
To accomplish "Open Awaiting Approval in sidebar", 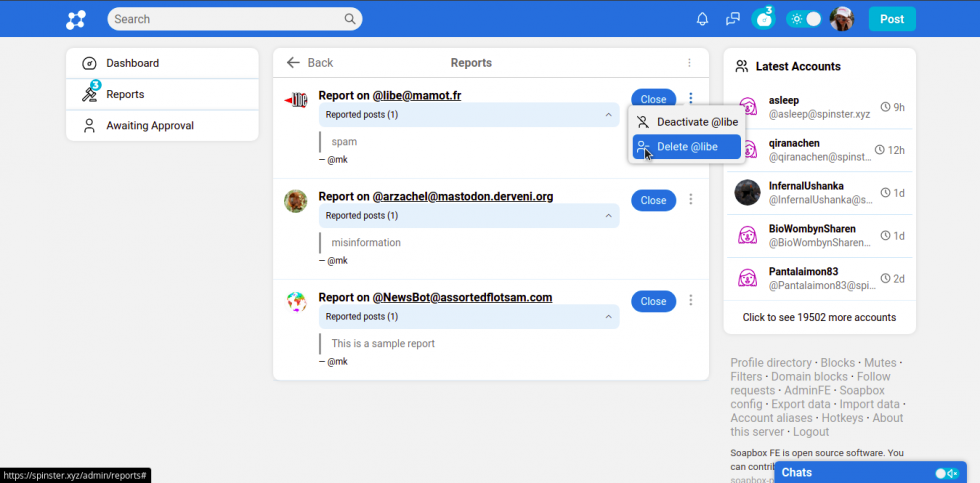I will pos(150,126).
